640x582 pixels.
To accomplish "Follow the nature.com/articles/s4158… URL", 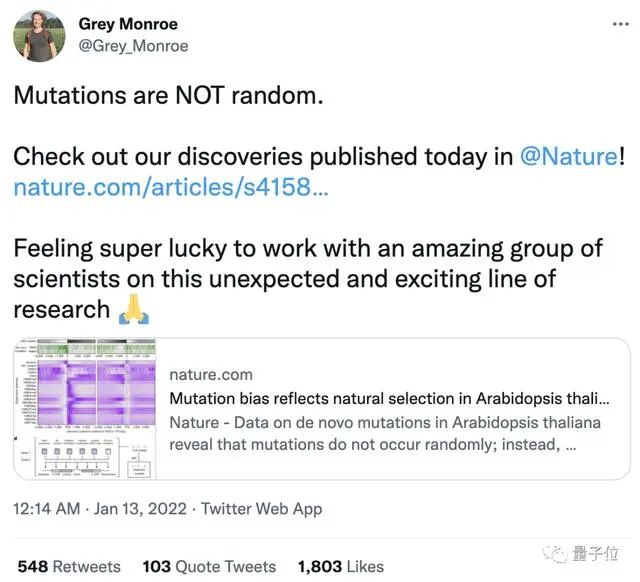I will tap(169, 186).
